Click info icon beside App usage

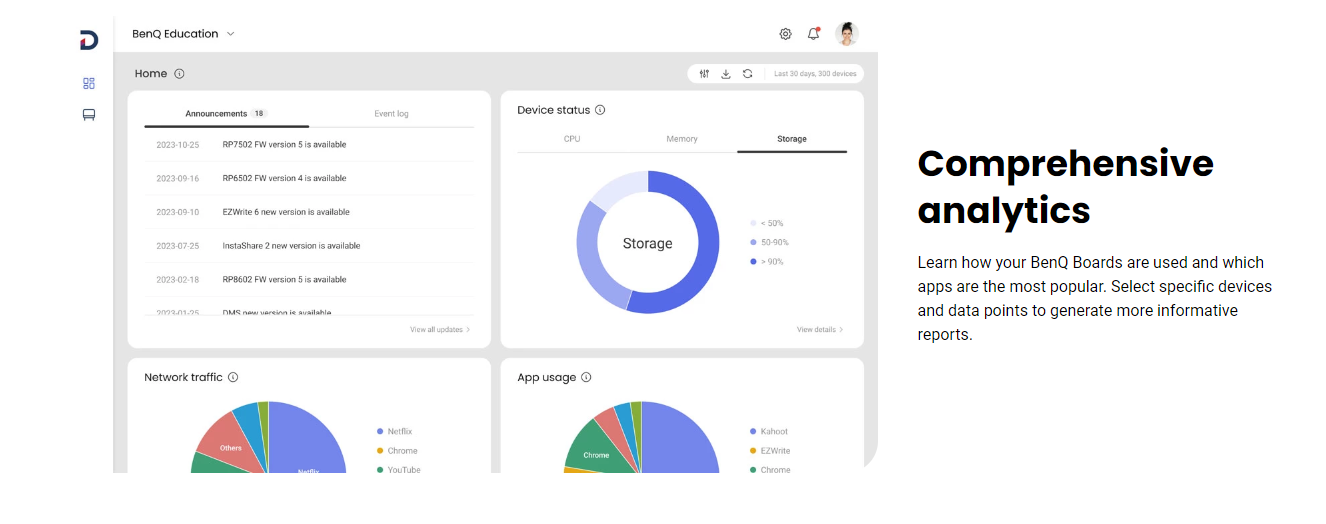coord(586,377)
